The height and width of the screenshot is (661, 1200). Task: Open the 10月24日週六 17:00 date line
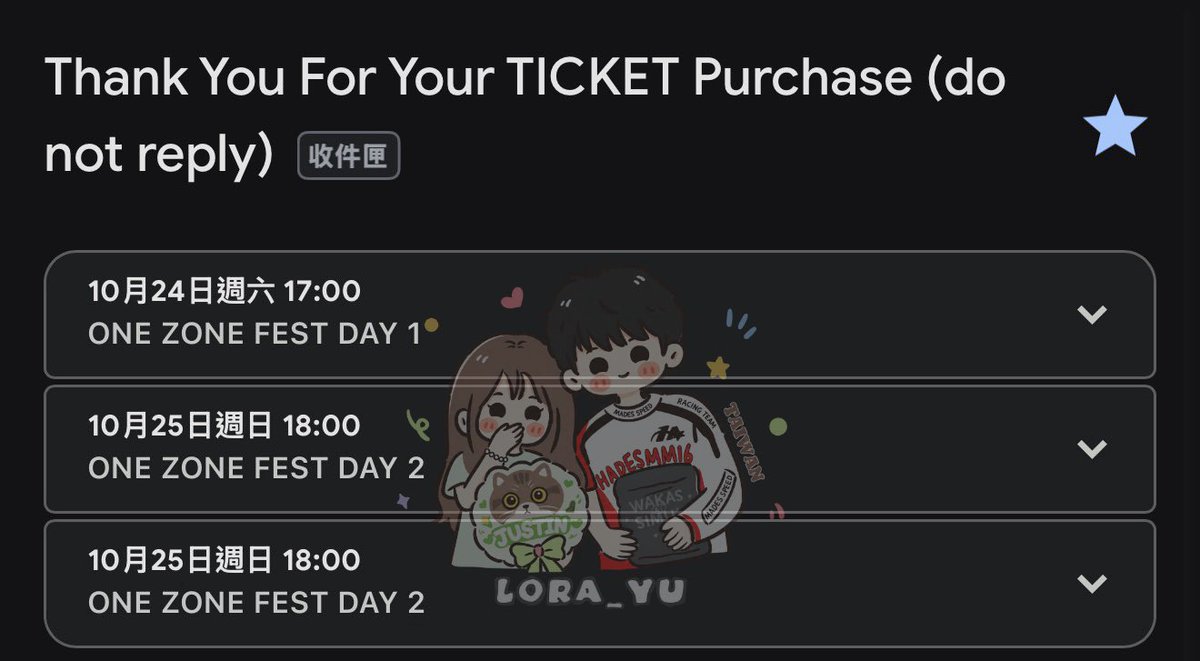point(224,292)
